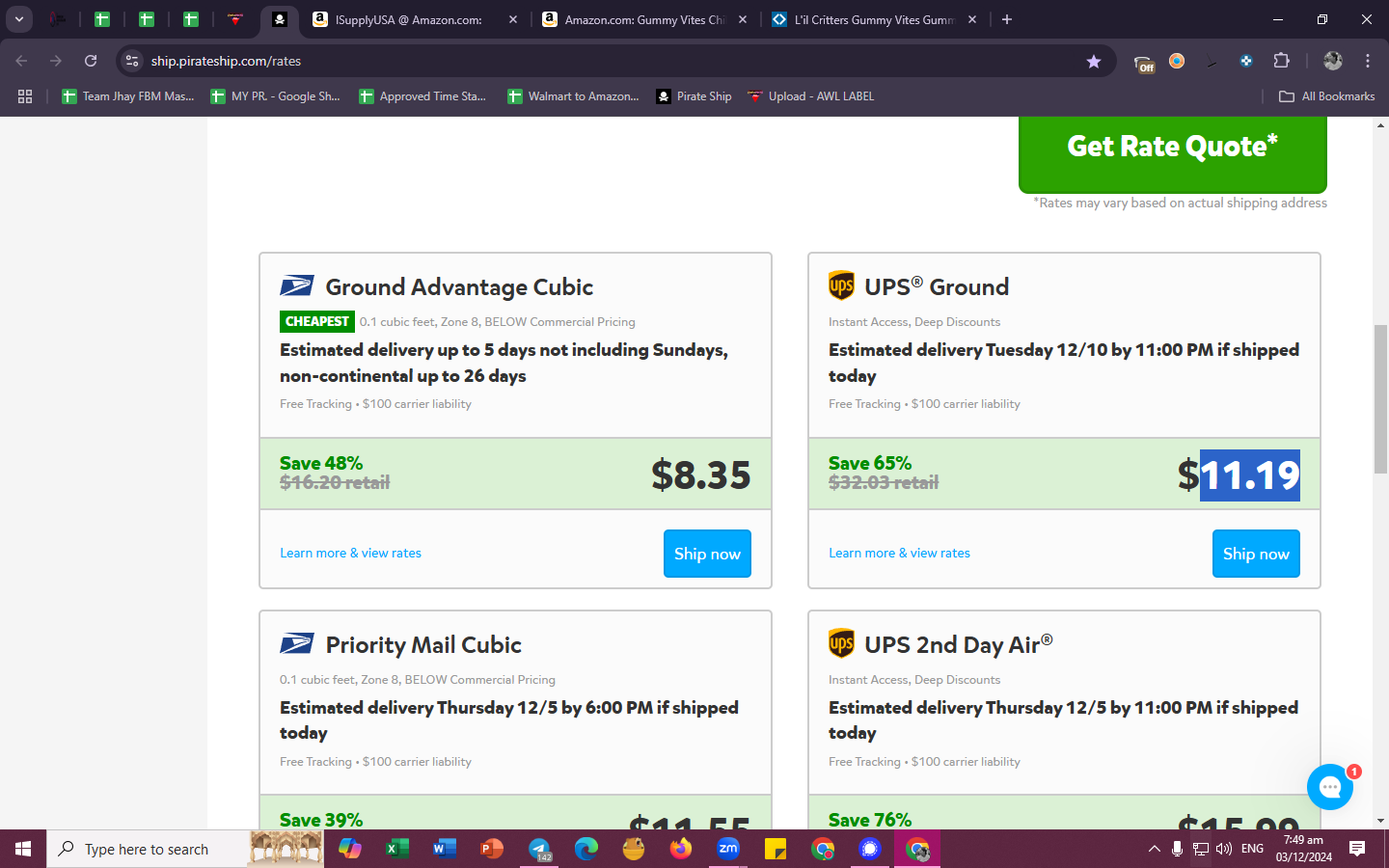
Task: Open the Chrome profile avatar
Action: (x=1333, y=61)
